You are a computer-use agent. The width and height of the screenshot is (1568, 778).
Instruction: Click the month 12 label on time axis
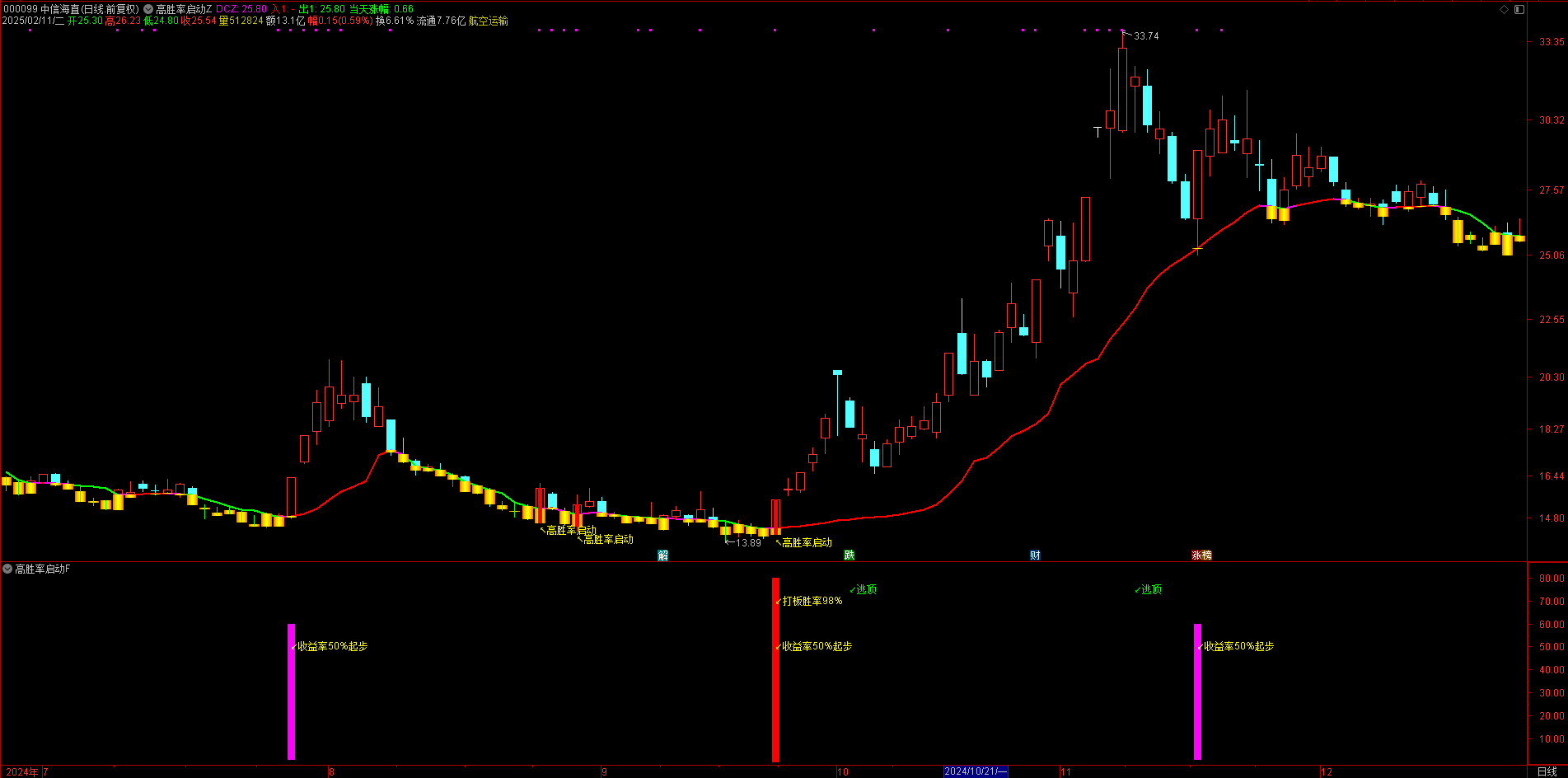1327,771
